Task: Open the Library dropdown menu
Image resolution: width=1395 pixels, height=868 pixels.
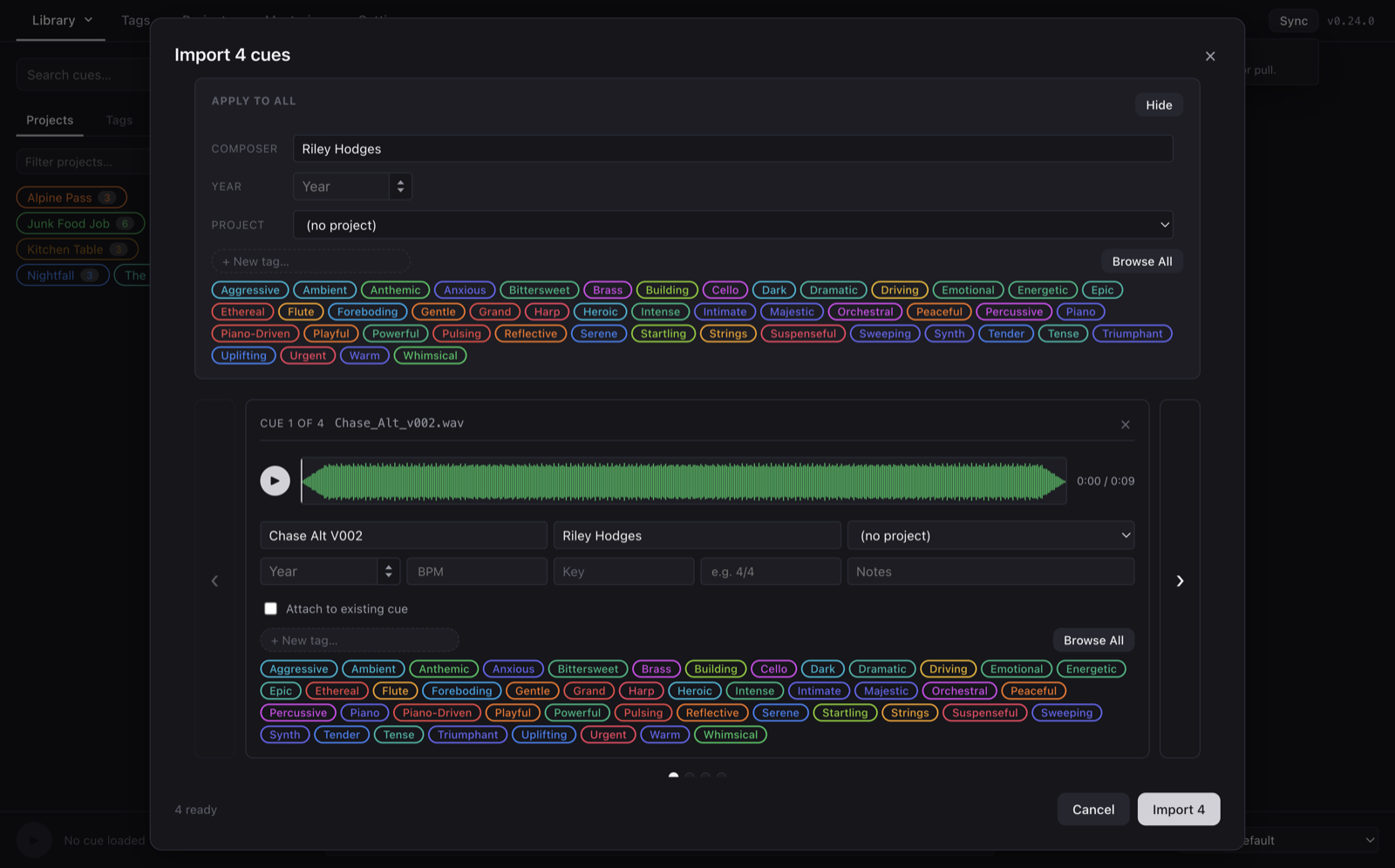Action: [62, 20]
